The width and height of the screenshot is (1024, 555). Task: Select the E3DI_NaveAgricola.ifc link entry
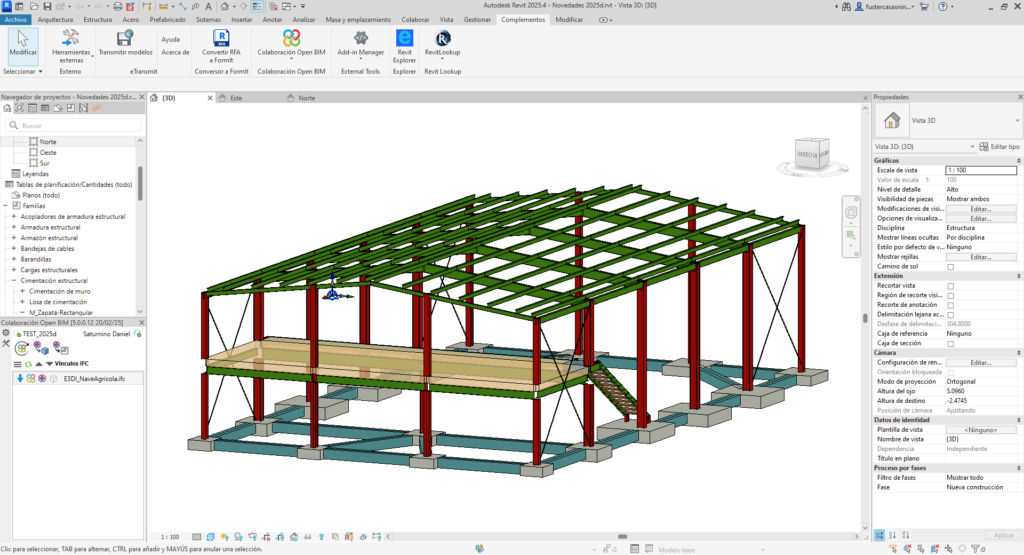coord(93,379)
